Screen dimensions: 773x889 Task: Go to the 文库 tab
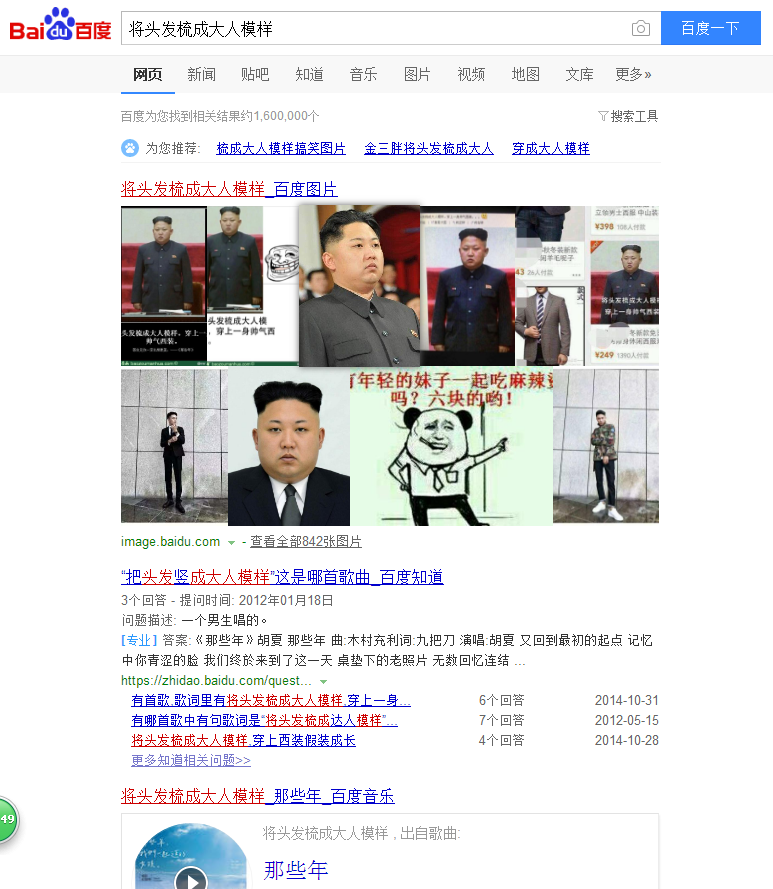pyautogui.click(x=580, y=74)
